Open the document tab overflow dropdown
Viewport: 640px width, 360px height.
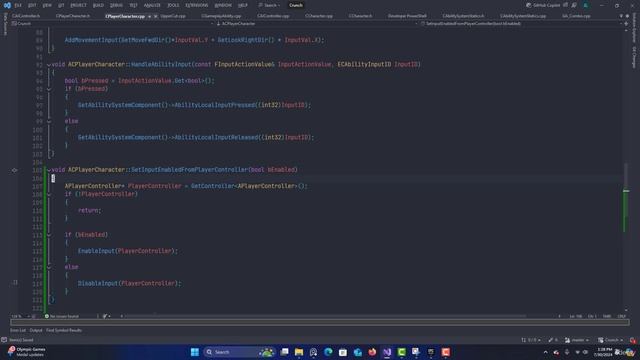click(621, 16)
